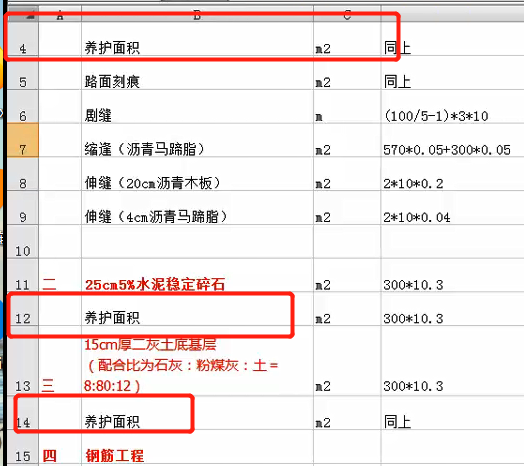Click '300*10.3' in row 12
The width and height of the screenshot is (524, 466).
point(413,319)
